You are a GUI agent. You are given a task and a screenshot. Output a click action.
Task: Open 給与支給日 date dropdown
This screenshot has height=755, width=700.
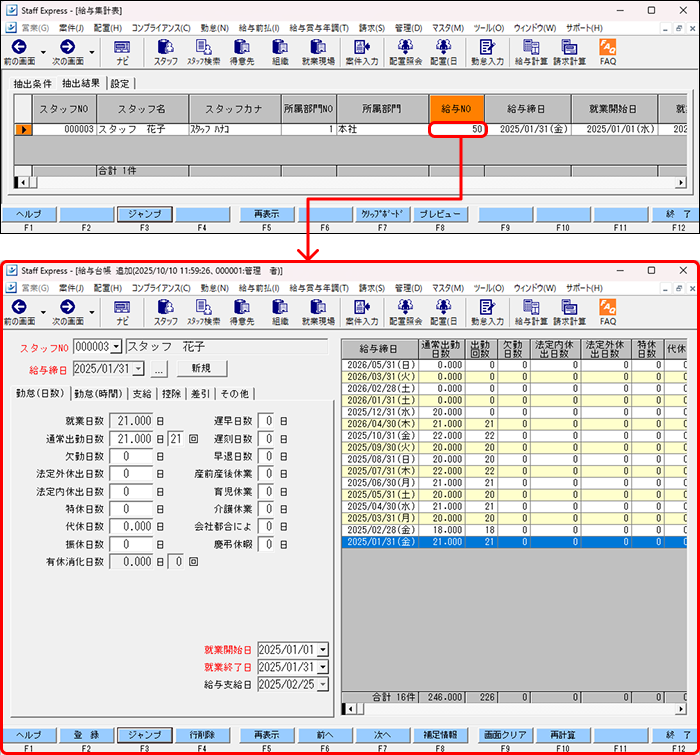pos(323,684)
